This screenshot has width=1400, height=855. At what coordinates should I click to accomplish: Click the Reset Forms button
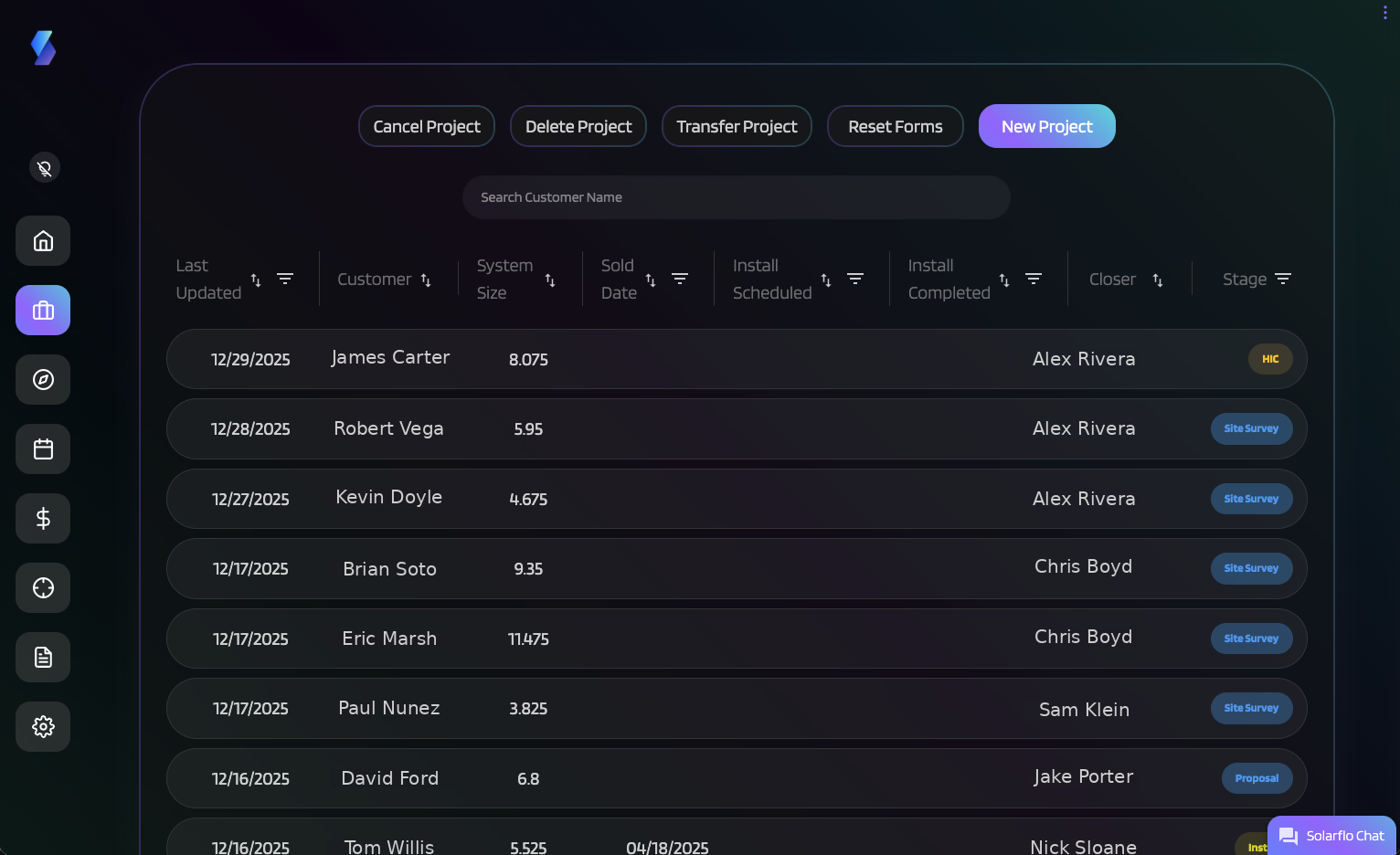896,126
